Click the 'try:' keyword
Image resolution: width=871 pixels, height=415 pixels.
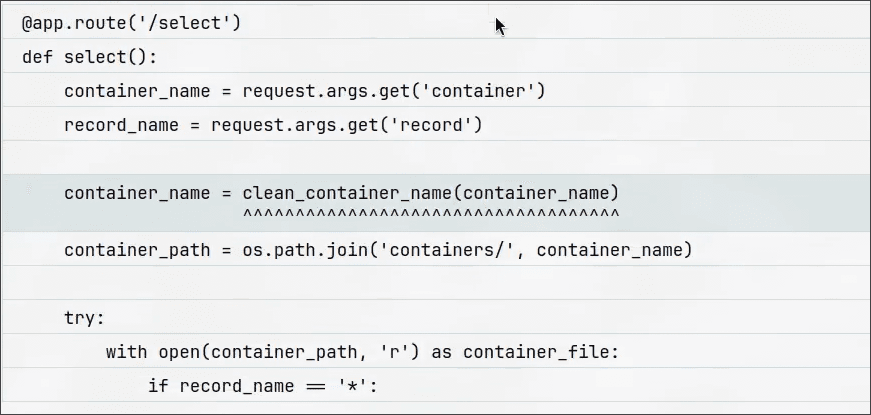tap(84, 318)
